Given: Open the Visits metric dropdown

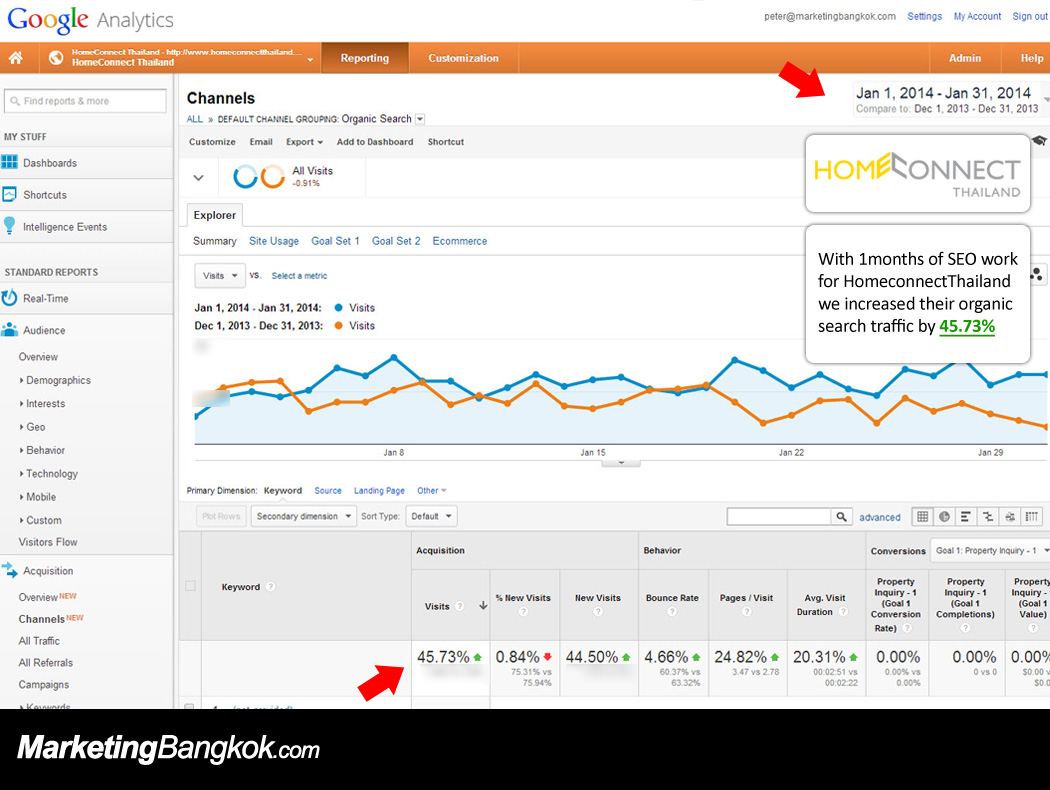Looking at the screenshot, I should [220, 275].
